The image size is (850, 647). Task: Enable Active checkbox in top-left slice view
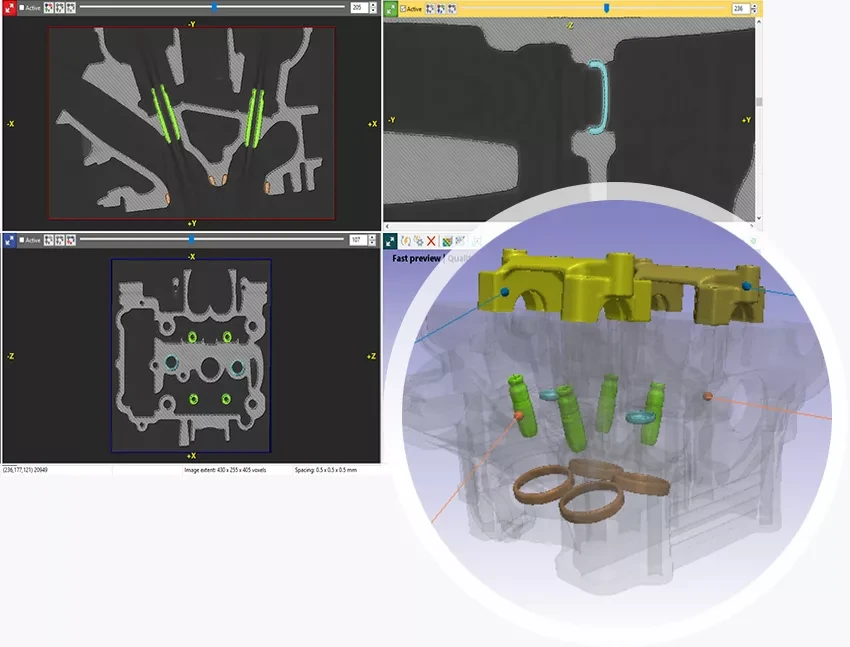(22, 8)
